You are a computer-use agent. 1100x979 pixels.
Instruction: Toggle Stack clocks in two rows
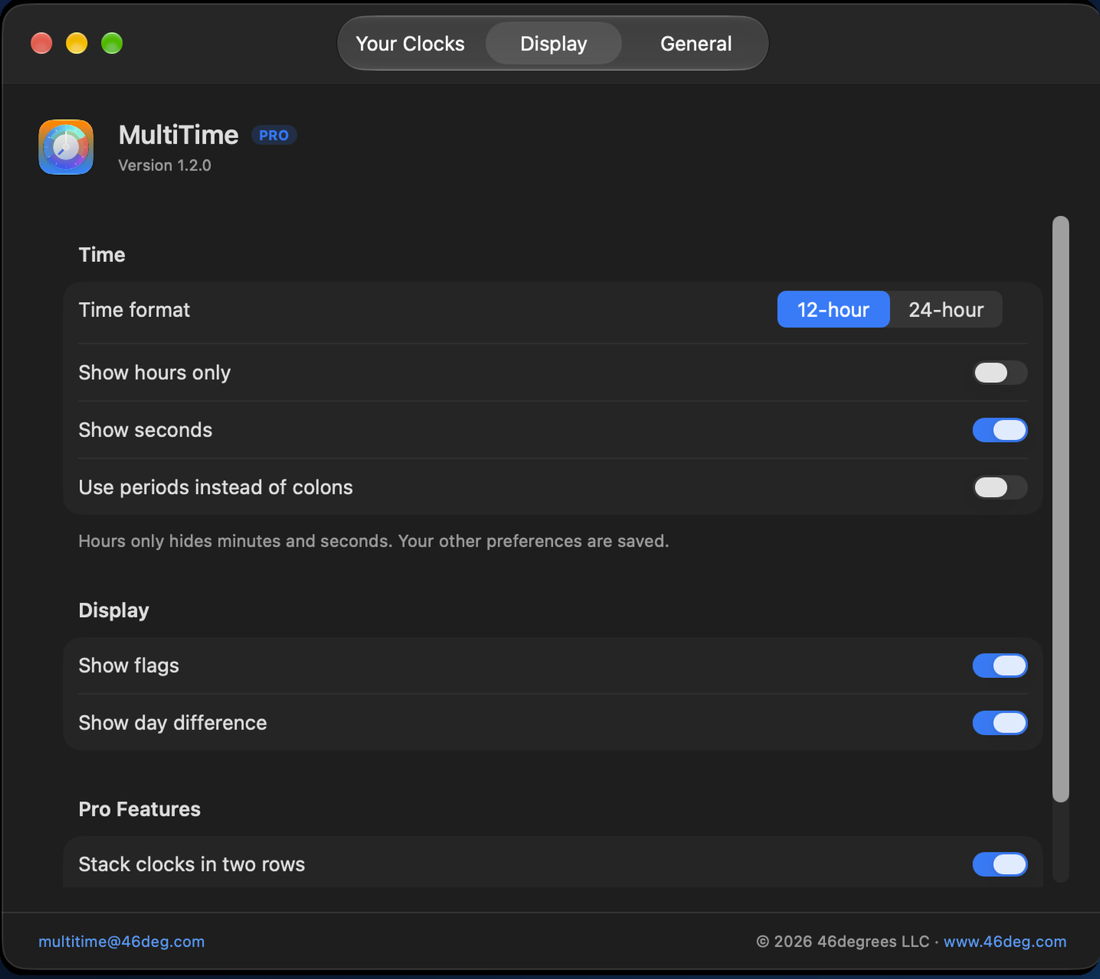[1000, 864]
